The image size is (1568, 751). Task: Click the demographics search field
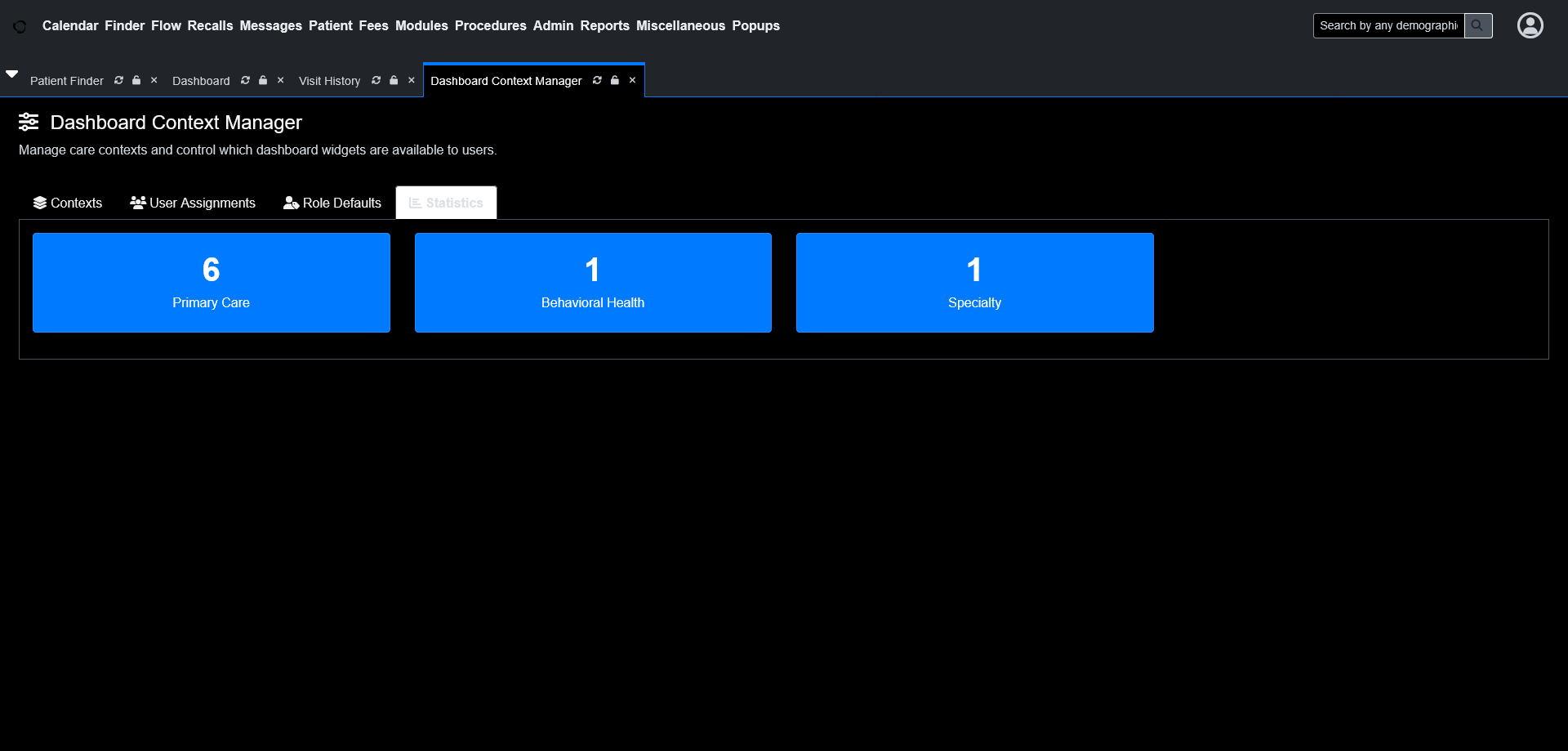(1388, 25)
